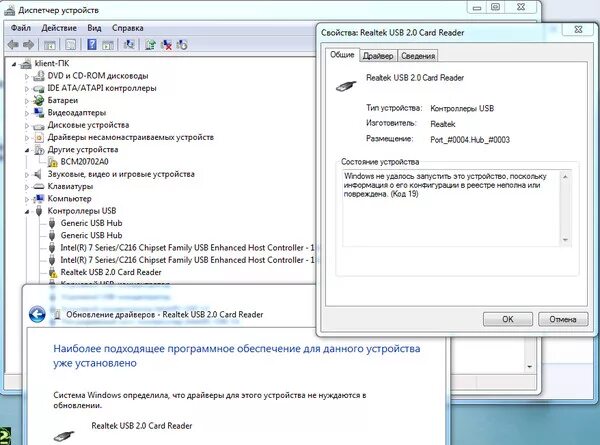Collapse the Другие устройства node
The image size is (600, 445).
[x=27, y=150]
